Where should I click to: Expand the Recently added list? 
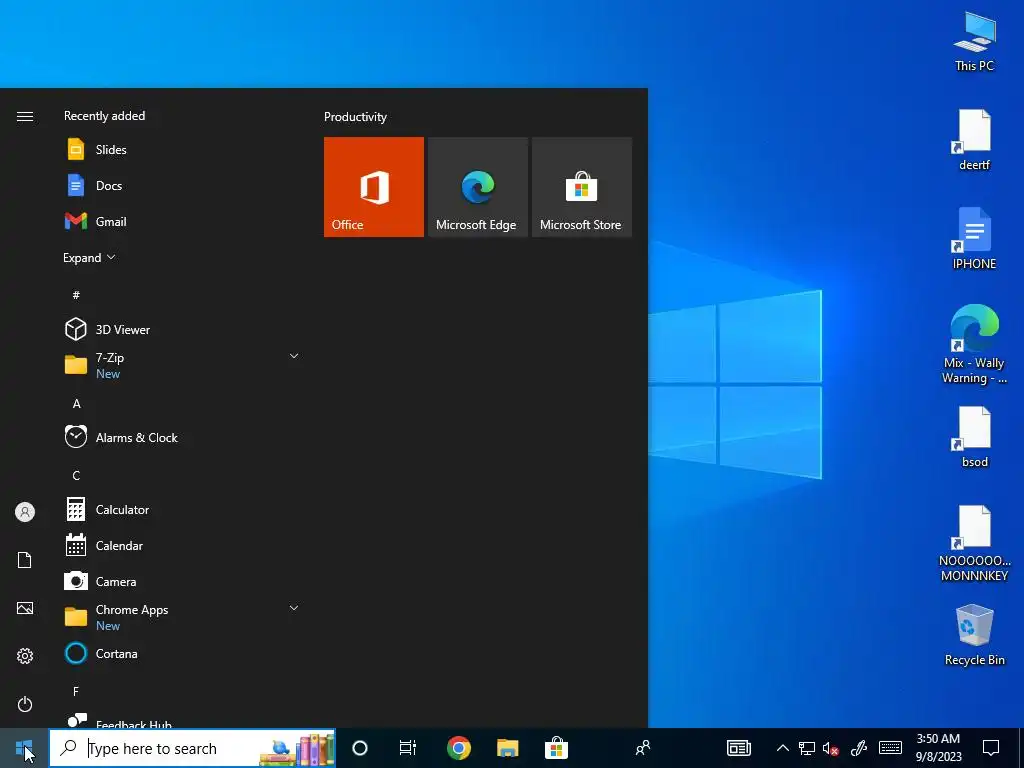(89, 257)
